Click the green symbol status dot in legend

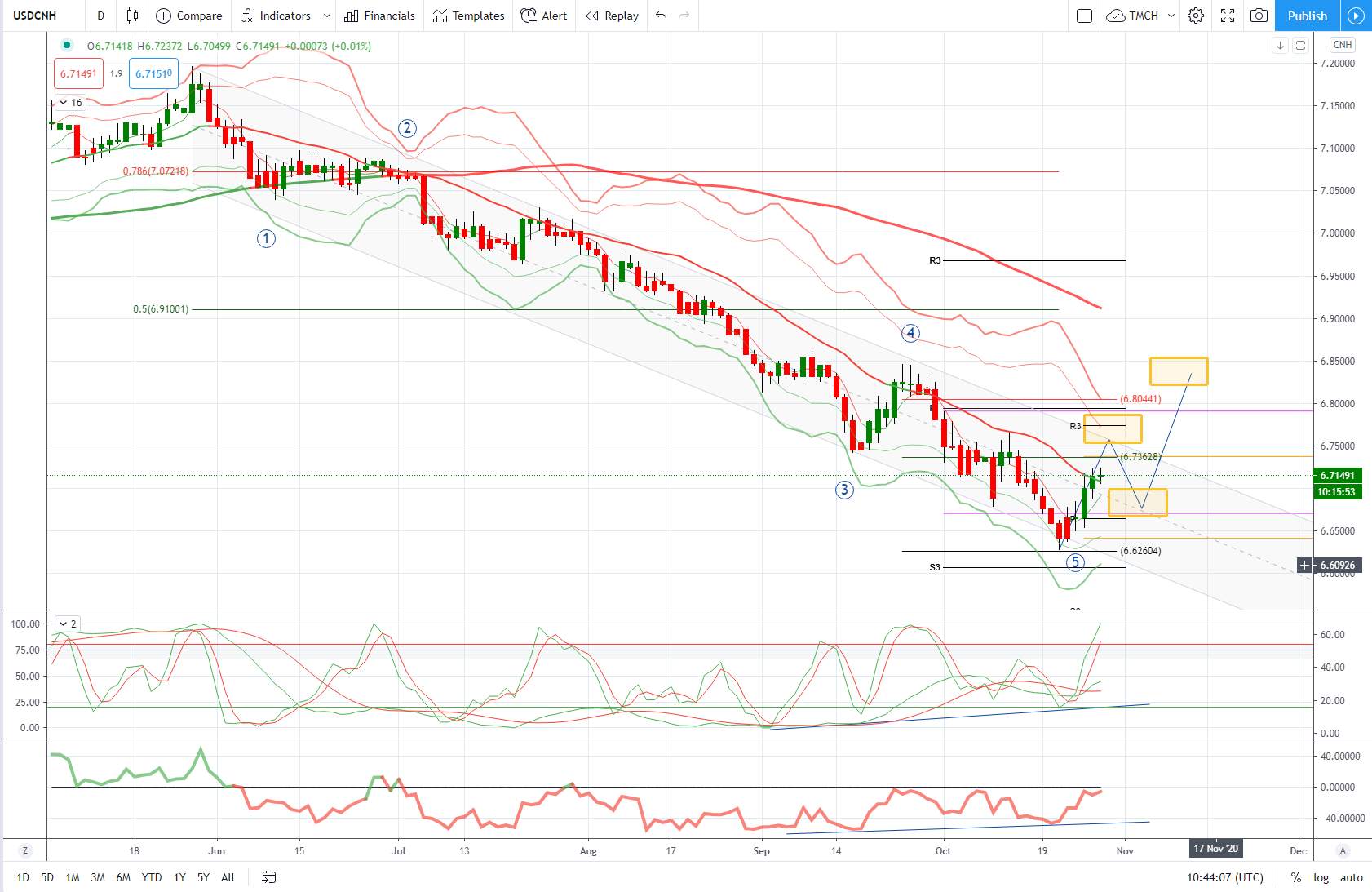click(x=67, y=45)
